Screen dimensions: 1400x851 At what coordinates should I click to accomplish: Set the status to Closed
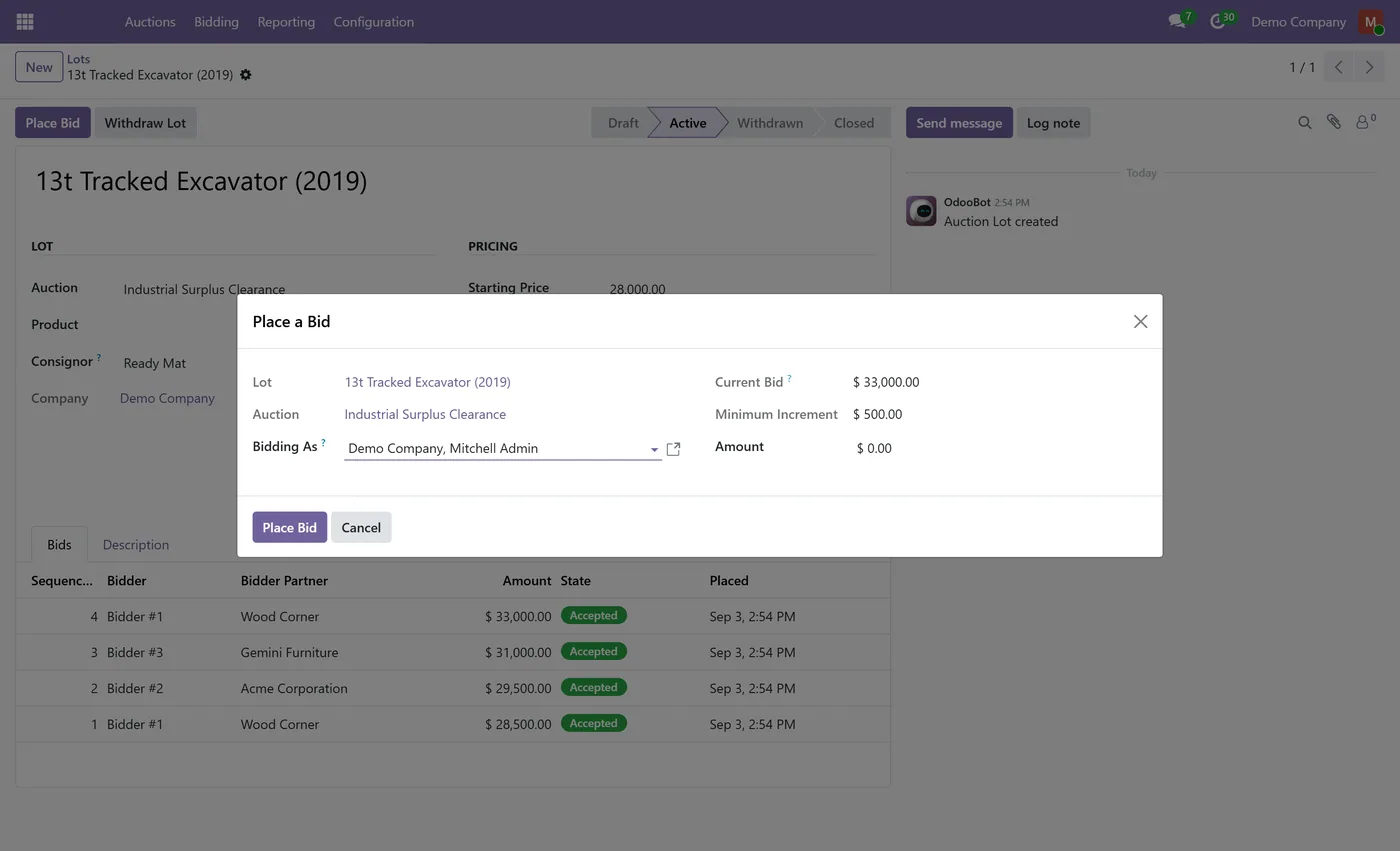point(854,123)
